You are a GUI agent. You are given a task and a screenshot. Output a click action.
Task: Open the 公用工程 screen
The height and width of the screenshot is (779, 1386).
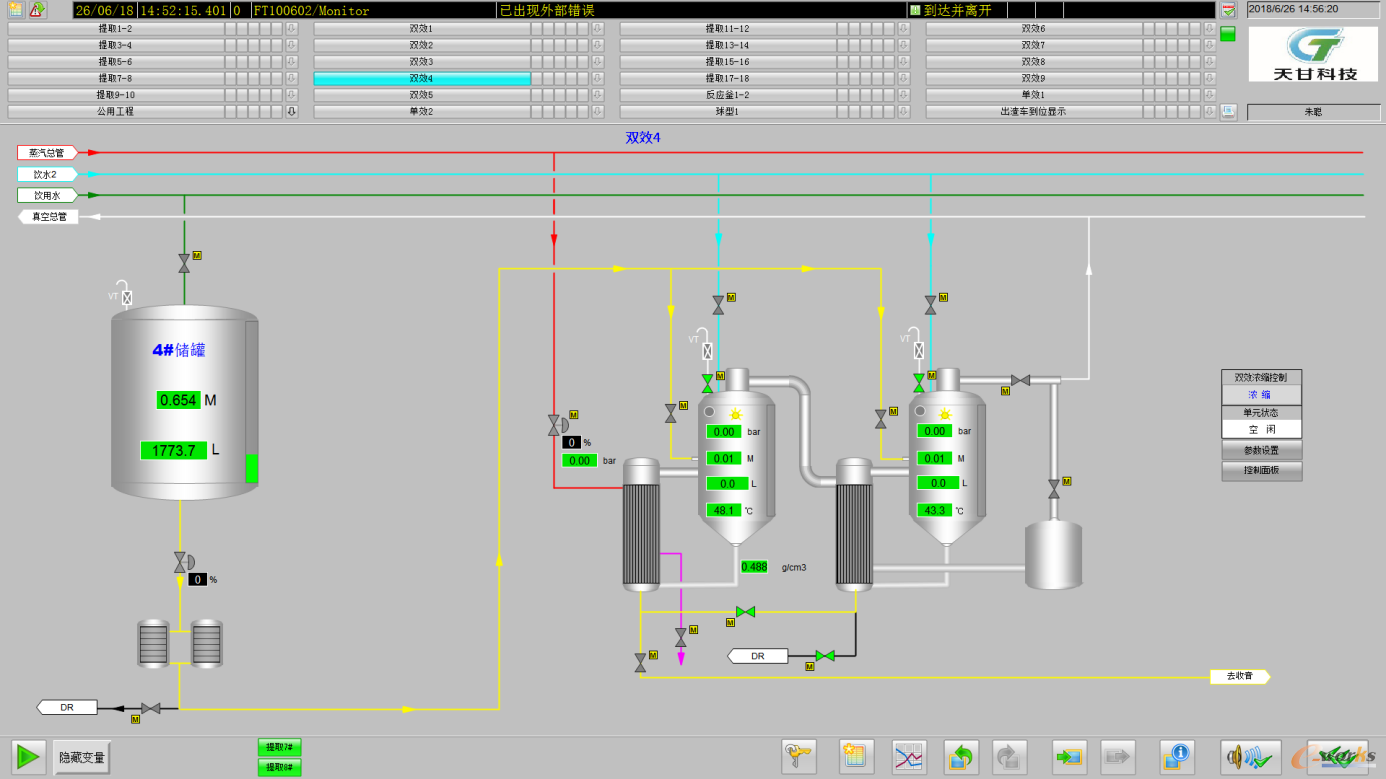point(115,111)
